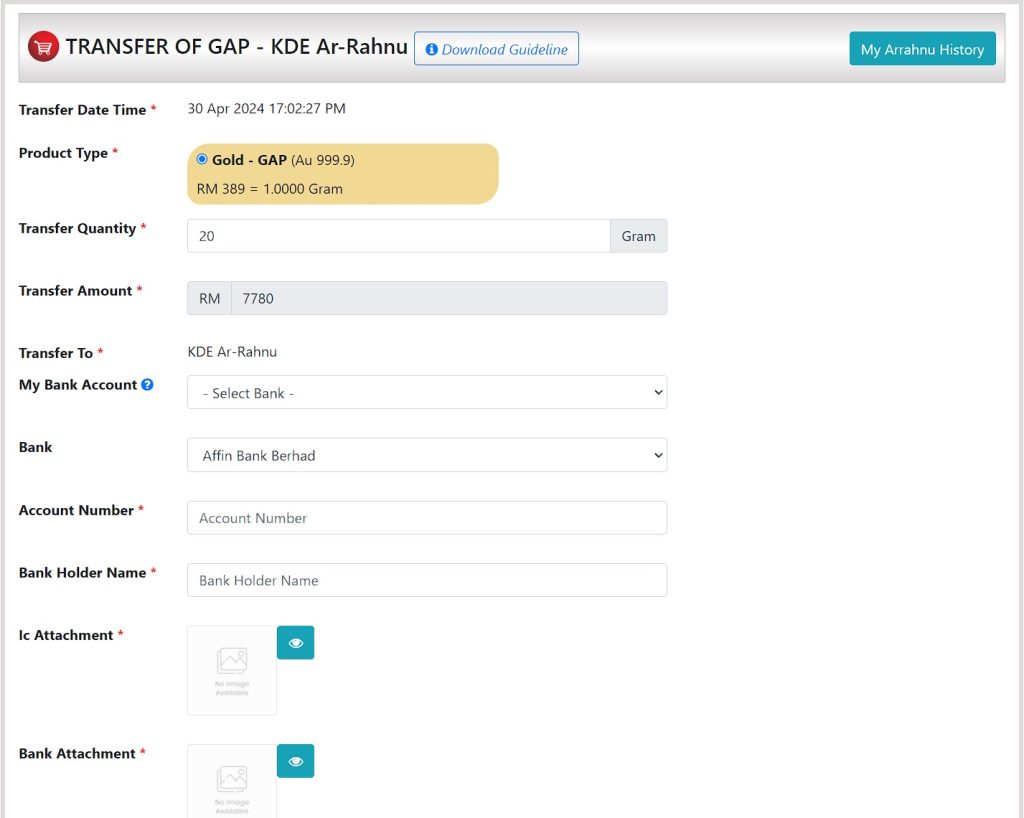Select the Gold - GAP radio button
The image size is (1024, 818).
(202, 159)
